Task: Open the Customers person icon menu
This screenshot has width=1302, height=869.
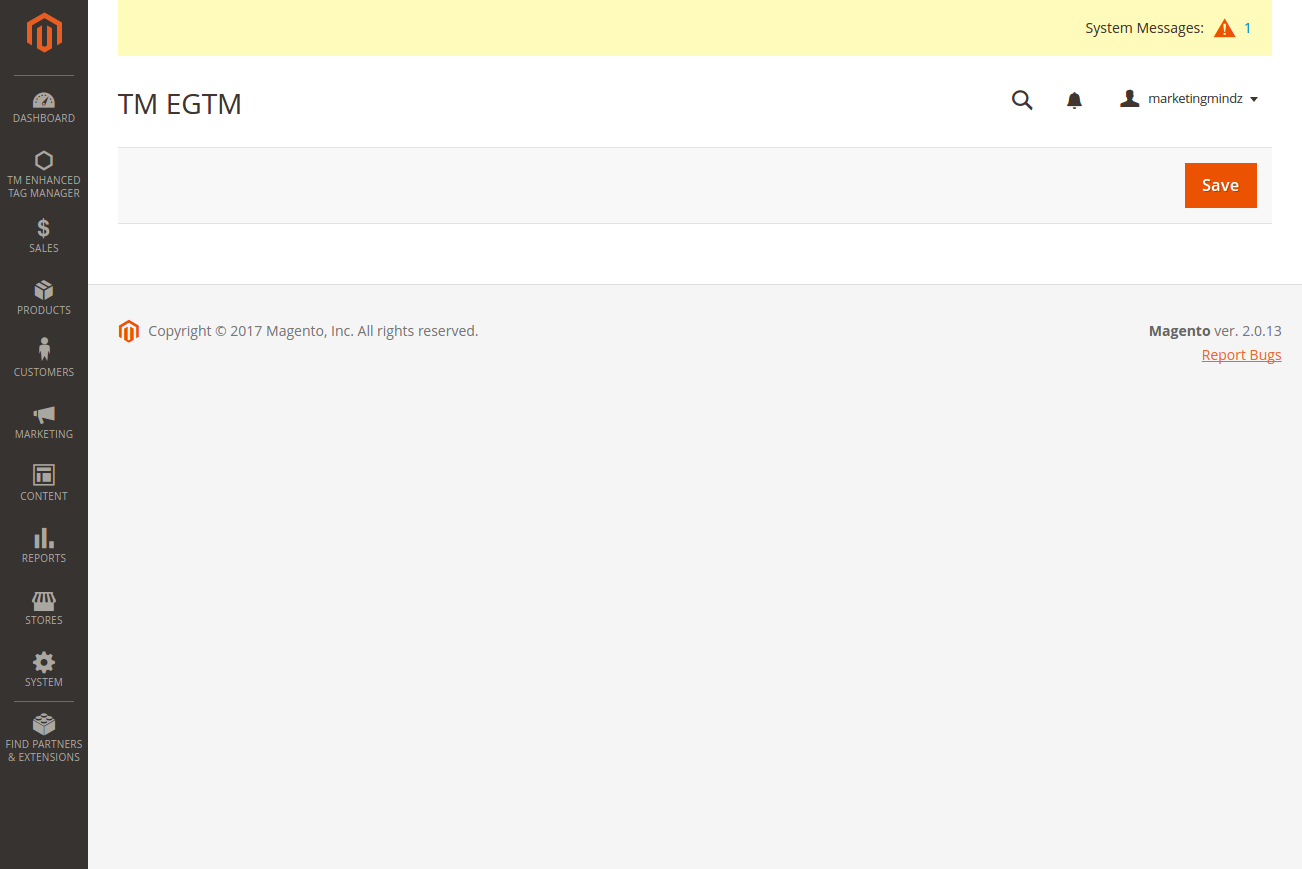Action: point(44,350)
